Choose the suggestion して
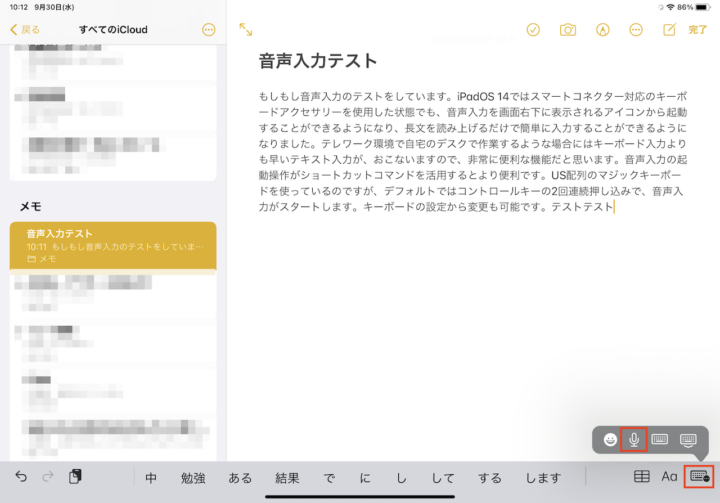 click(443, 478)
